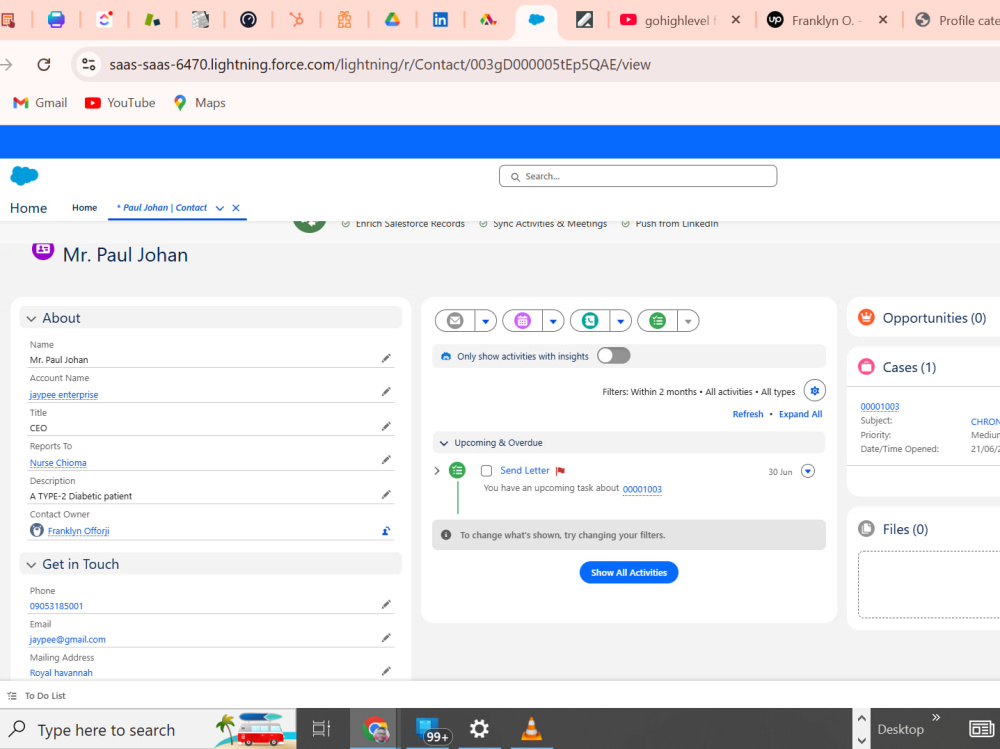The width and height of the screenshot is (1000, 749).
Task: Switch to the Franklyn O. Upwork tab
Action: (x=827, y=20)
